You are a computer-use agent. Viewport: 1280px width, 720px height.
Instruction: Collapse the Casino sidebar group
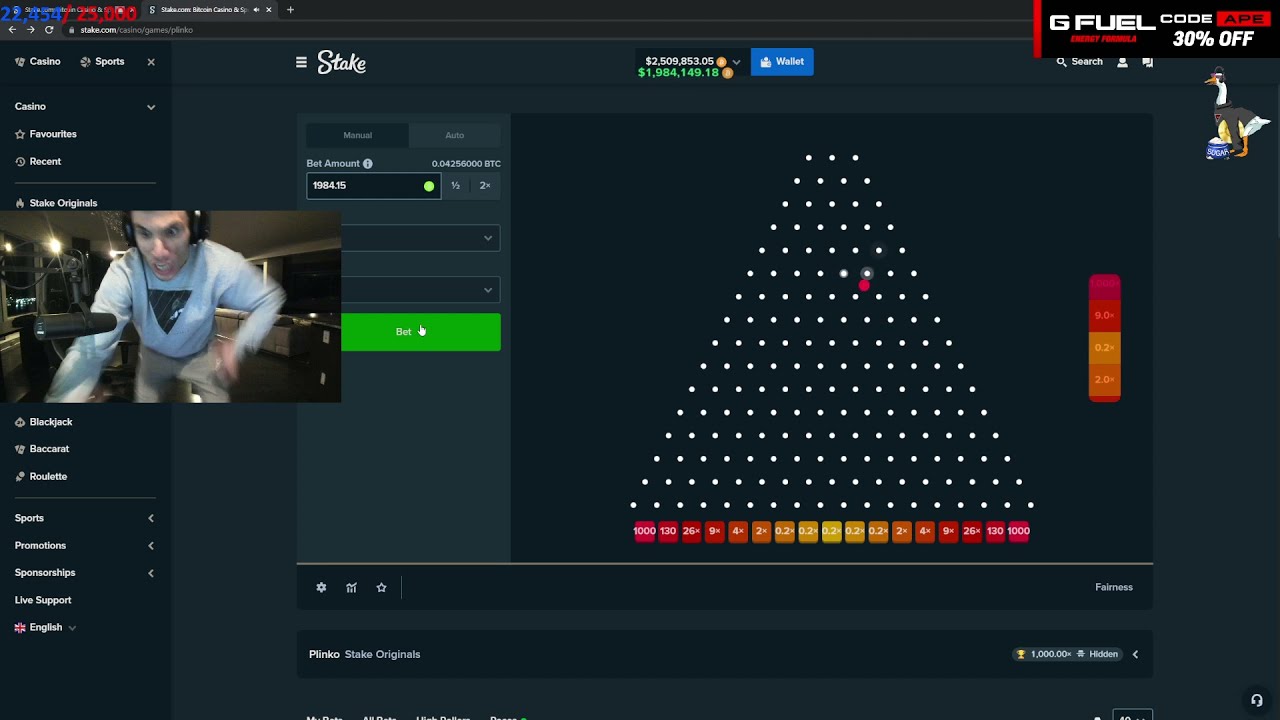151,107
